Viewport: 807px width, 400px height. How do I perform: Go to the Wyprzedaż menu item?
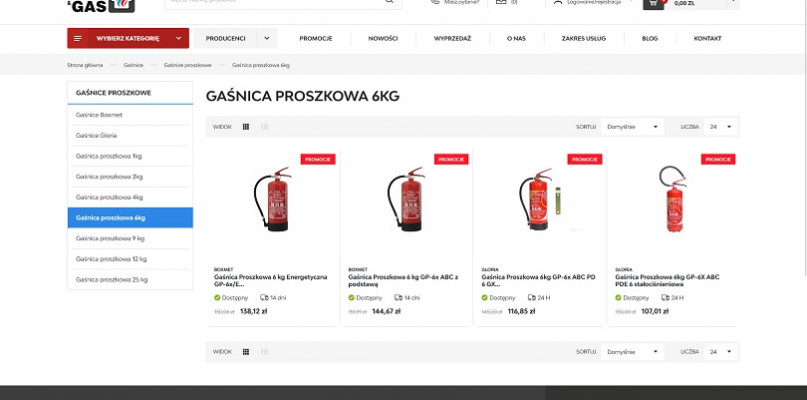(452, 39)
